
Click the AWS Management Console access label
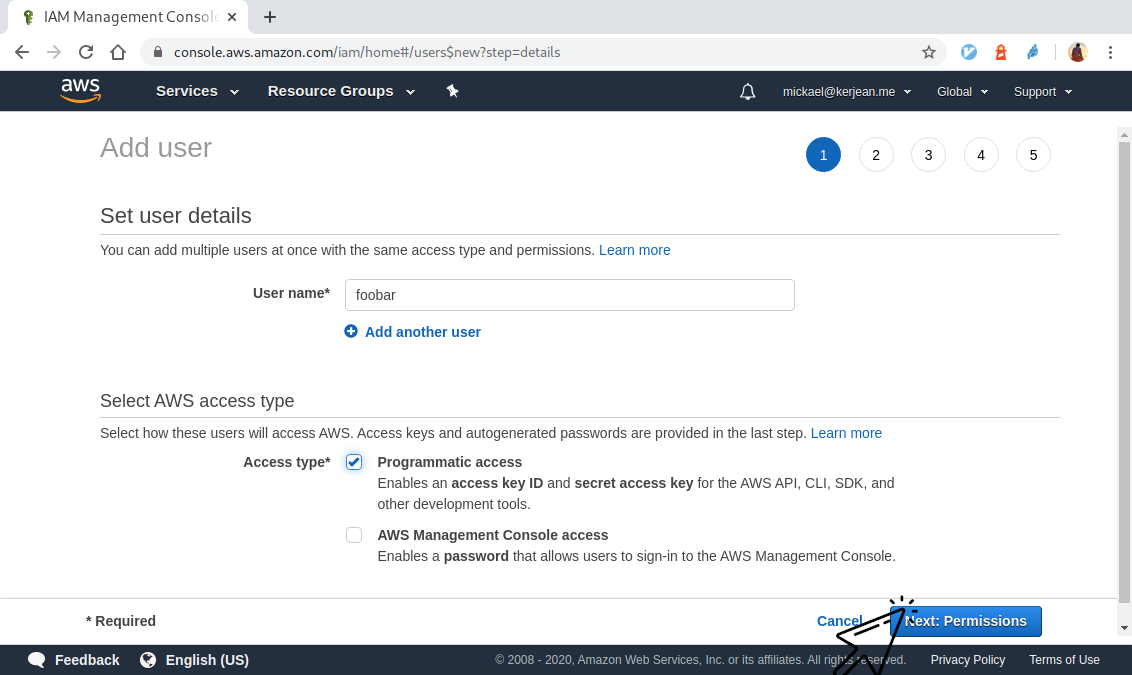point(493,535)
